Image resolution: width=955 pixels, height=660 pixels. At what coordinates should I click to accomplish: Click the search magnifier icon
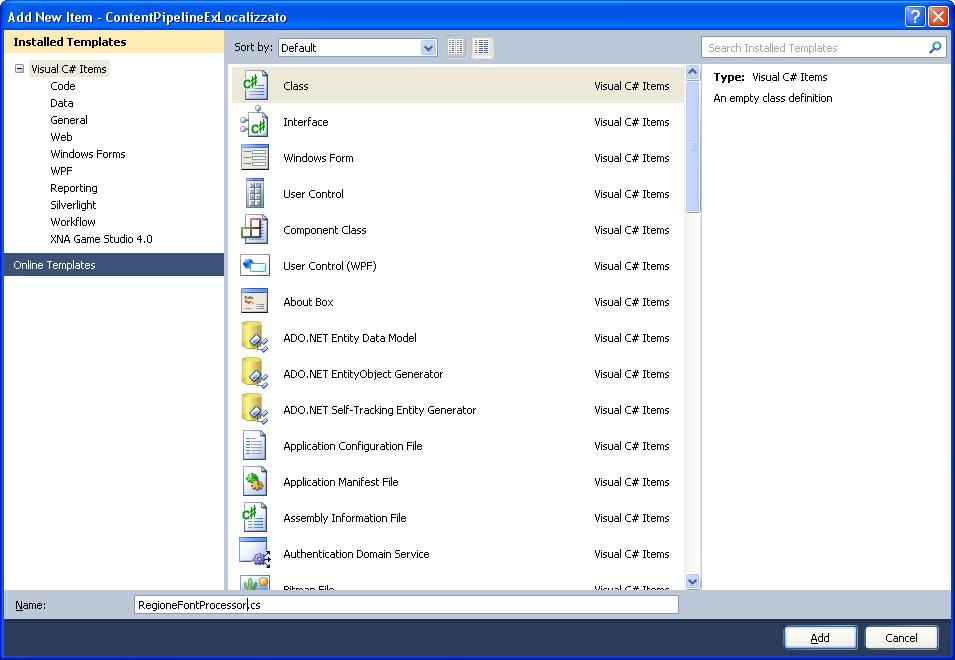[x=935, y=47]
